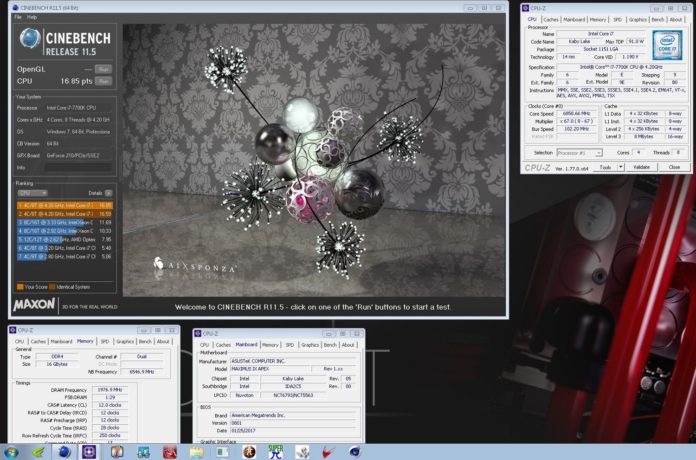Select ranking entry 4 Xeon 10.33

[65, 231]
